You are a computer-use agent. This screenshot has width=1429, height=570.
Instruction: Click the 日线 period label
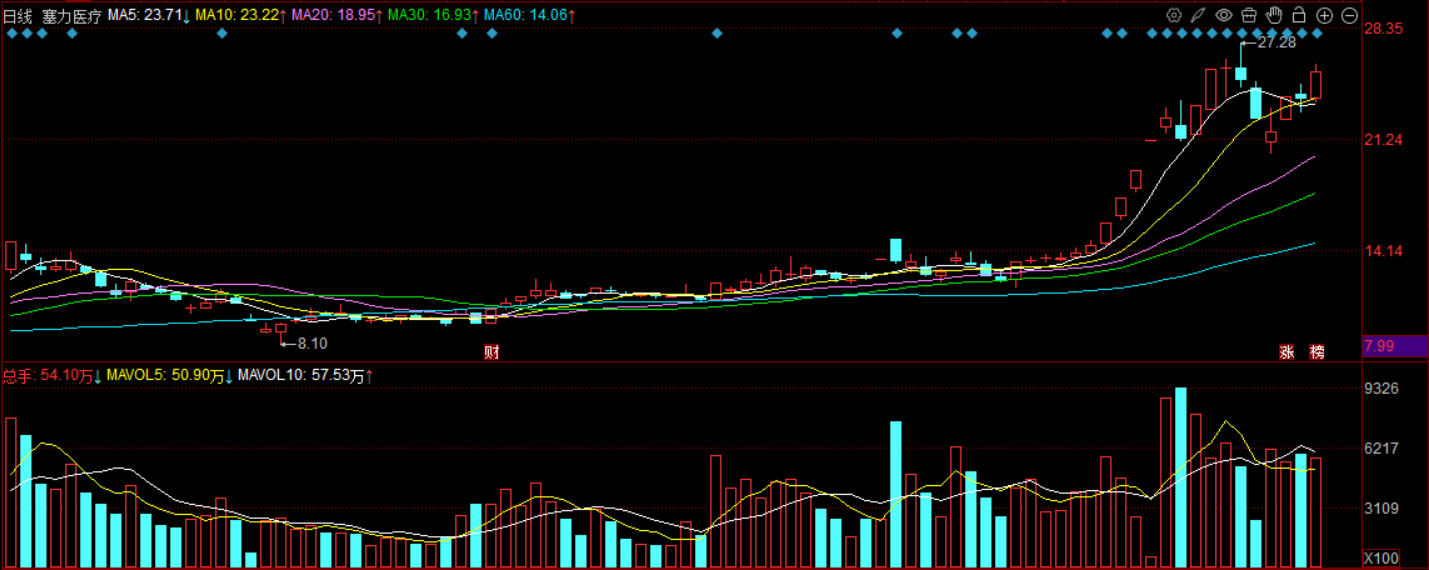[x=18, y=16]
